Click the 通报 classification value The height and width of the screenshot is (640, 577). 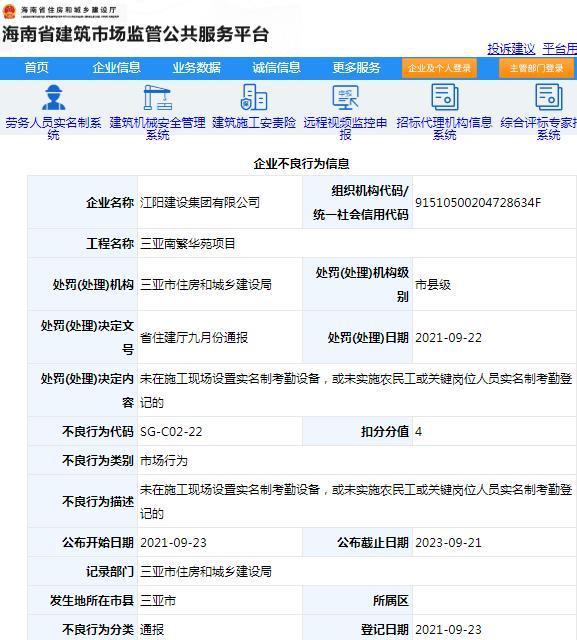coord(152,629)
